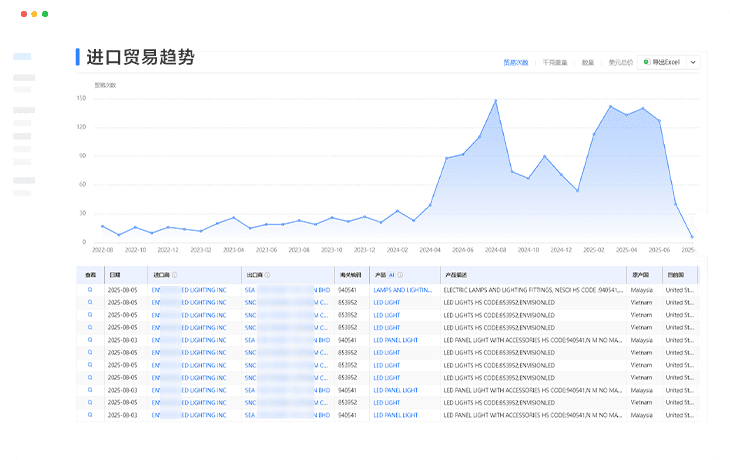
Task: Open the LAMPS AND LIGHTIN... product link
Action: tap(402, 290)
